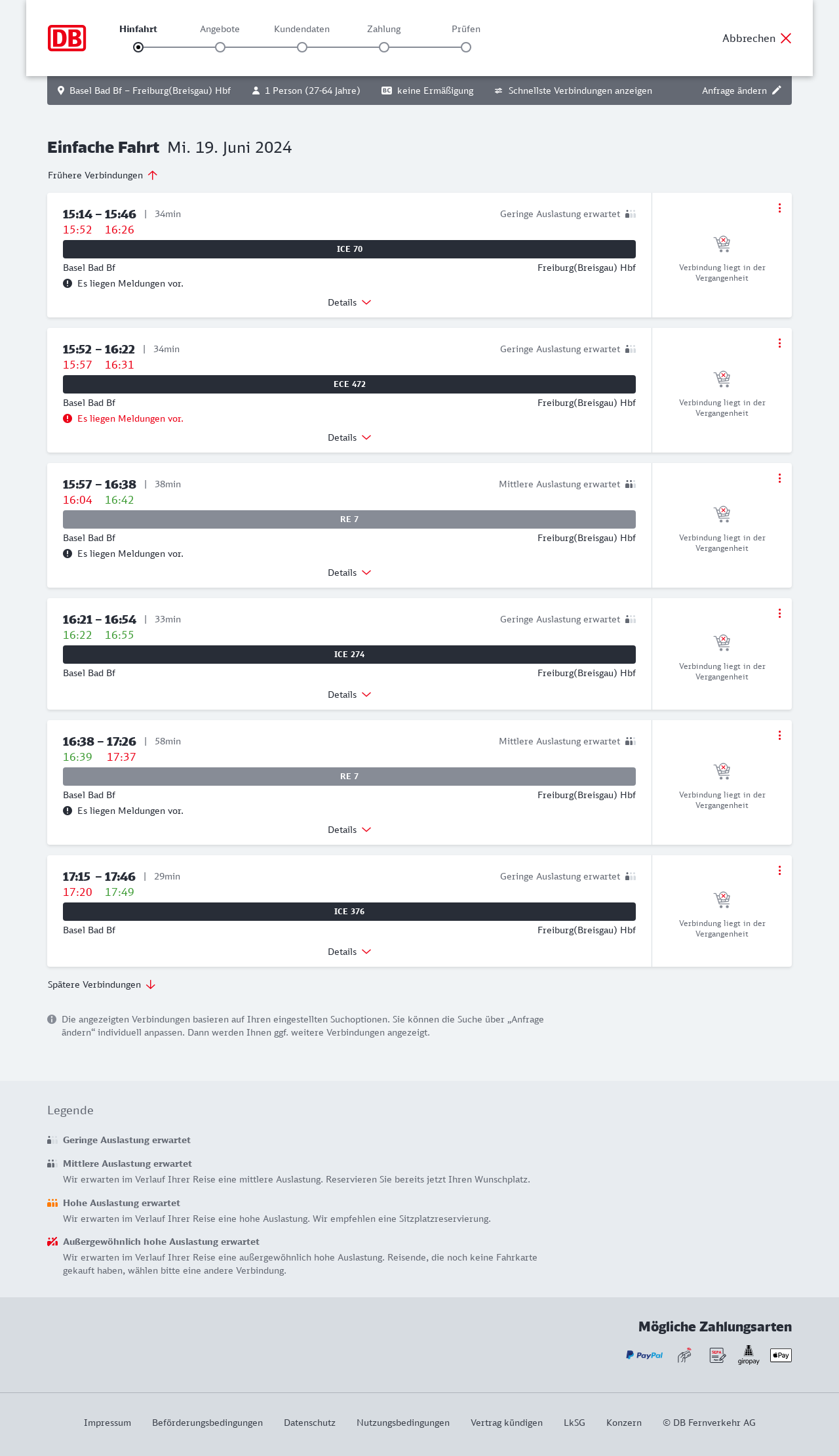Screen dimensions: 839x1456
Task: Click the red alert icon under ECE 472
Action: (x=68, y=418)
